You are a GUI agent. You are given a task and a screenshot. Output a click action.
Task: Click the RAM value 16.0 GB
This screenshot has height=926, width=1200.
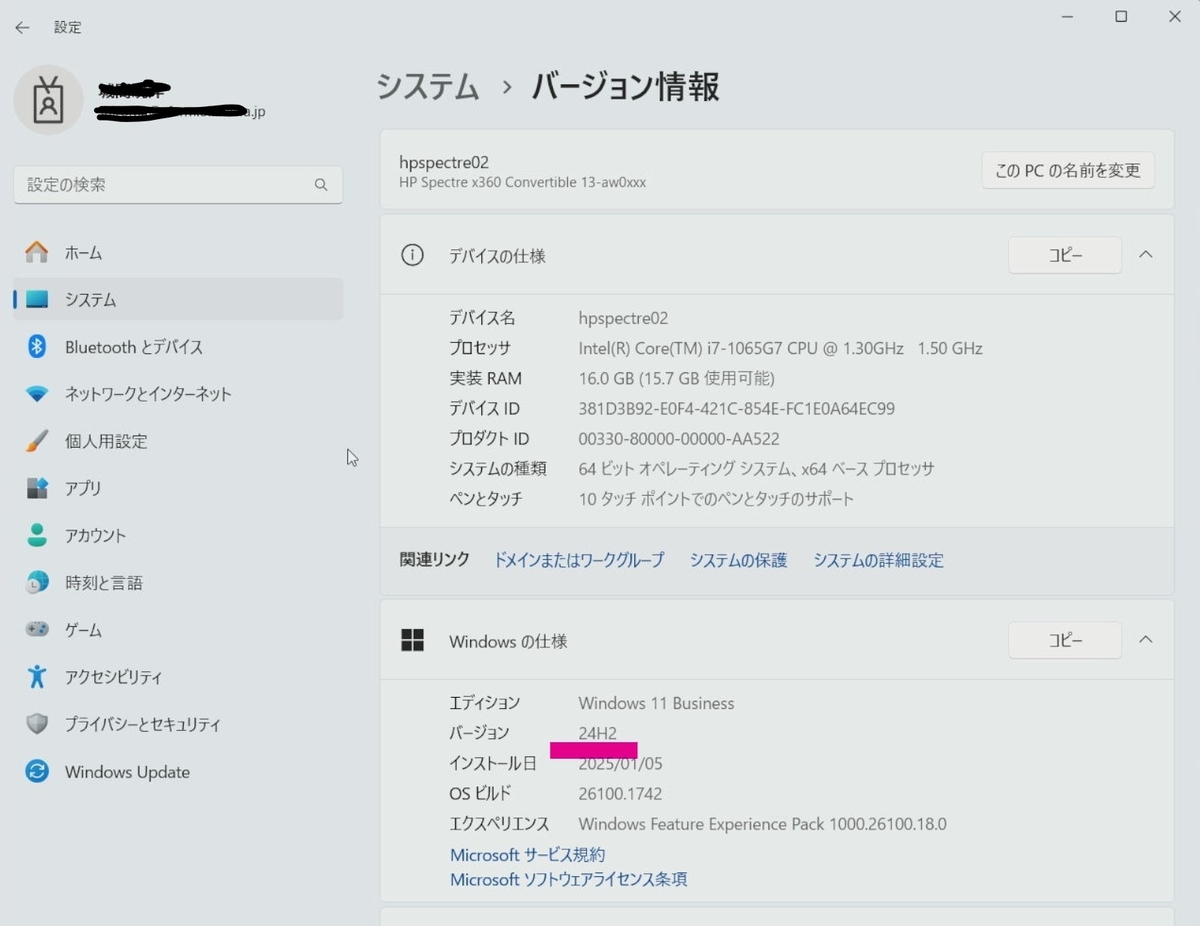(676, 378)
